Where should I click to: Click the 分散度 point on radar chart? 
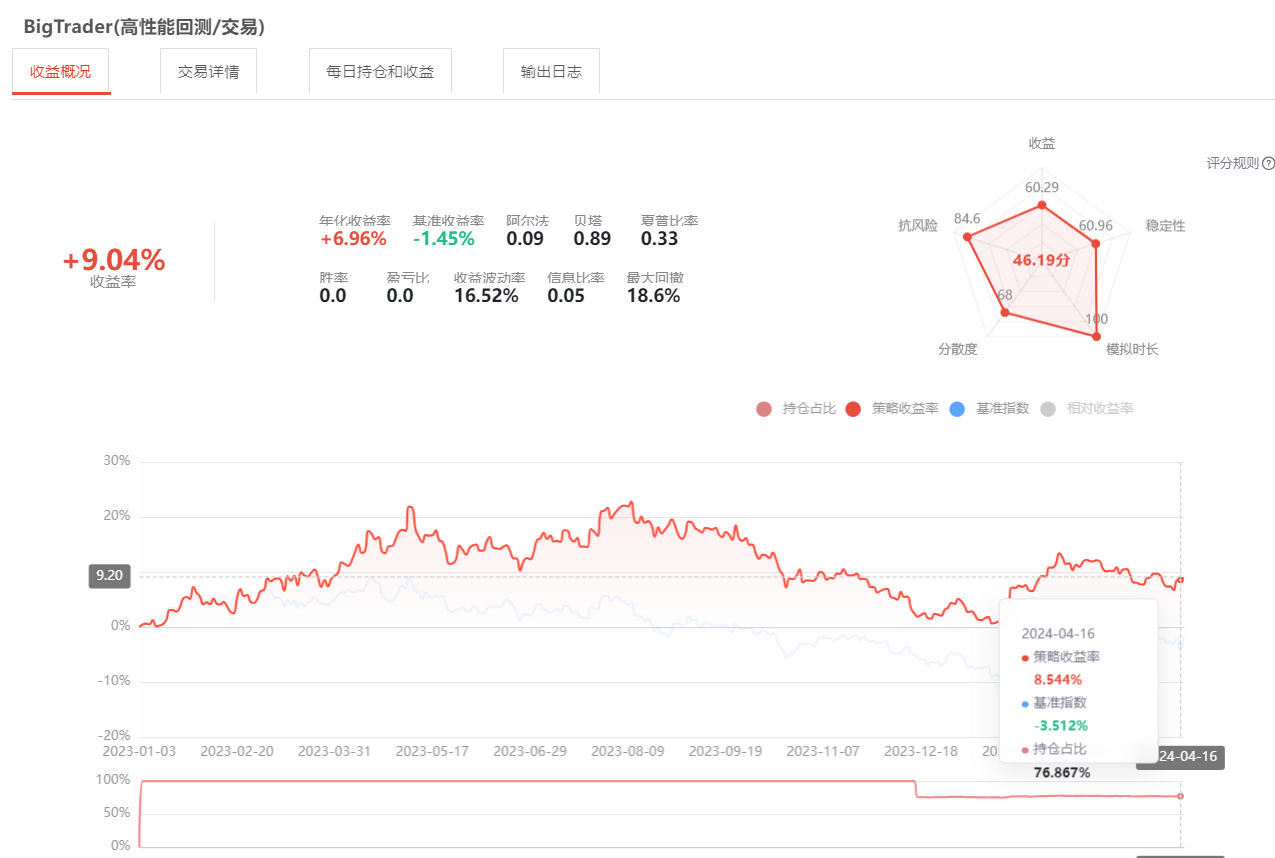pos(1005,314)
